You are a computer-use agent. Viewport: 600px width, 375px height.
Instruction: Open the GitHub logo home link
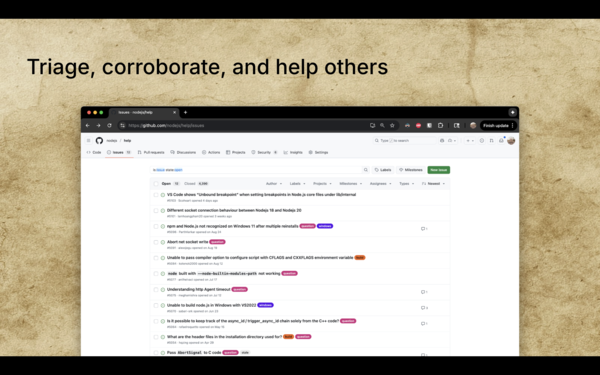99,141
